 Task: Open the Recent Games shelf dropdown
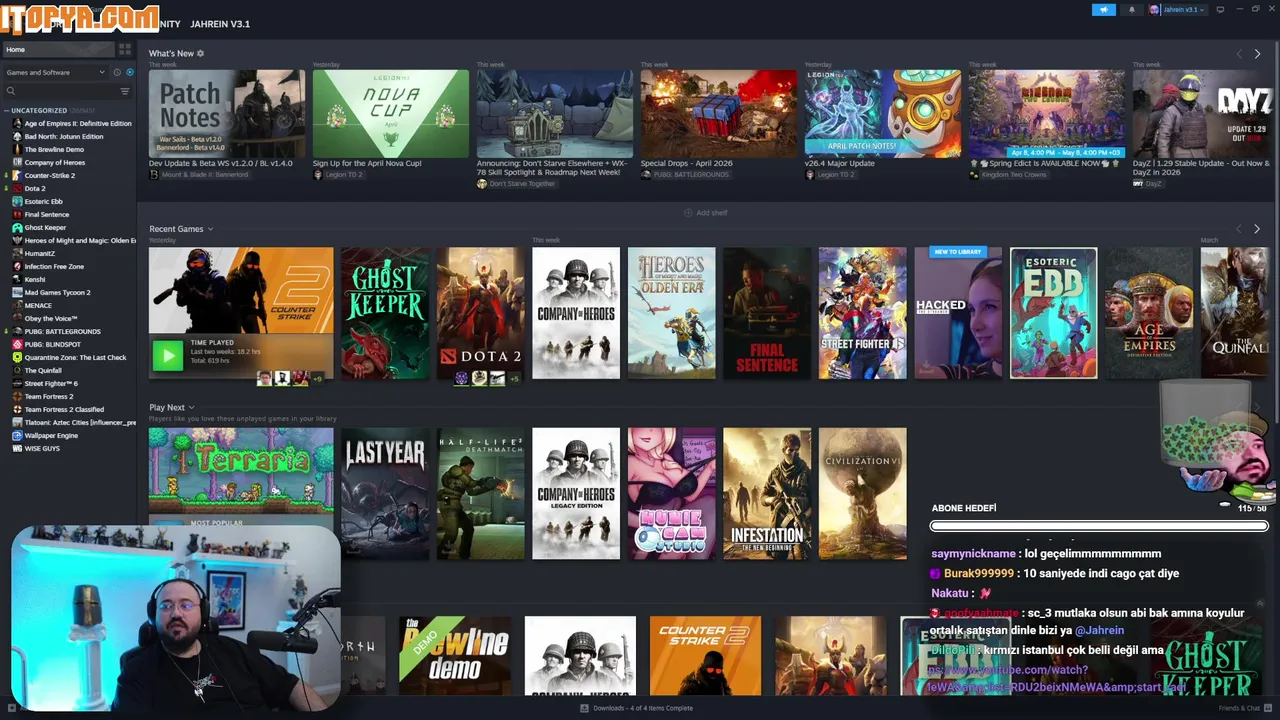coord(210,229)
